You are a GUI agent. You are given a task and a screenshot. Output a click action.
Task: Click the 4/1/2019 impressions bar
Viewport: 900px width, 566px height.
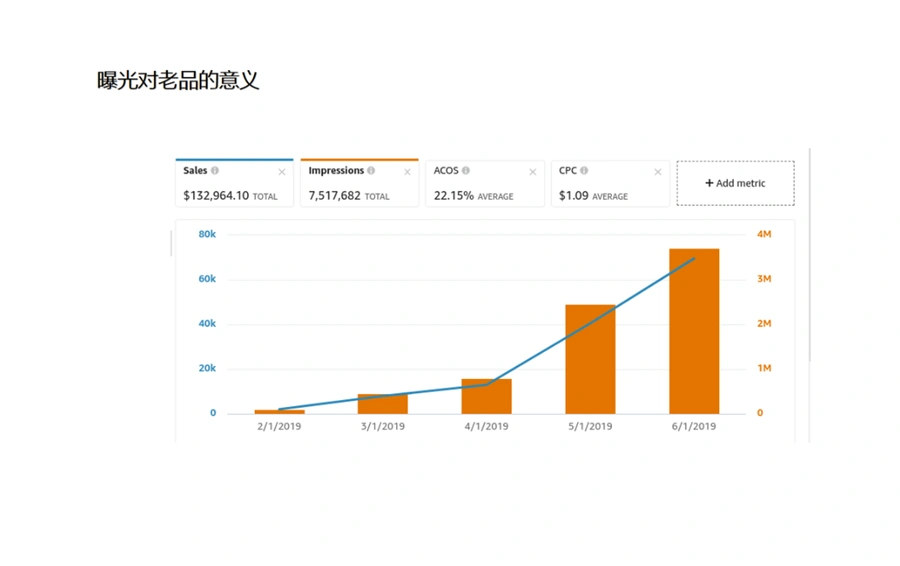(x=486, y=396)
